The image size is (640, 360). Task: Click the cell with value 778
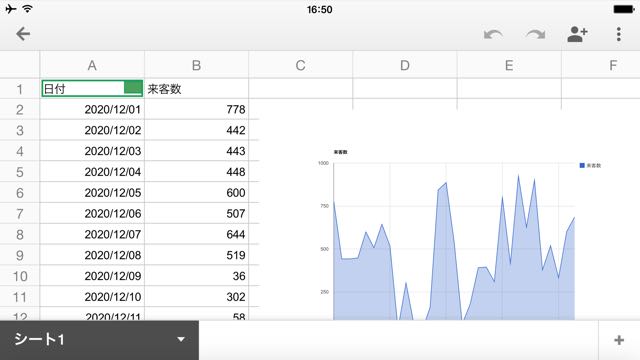[x=196, y=109]
